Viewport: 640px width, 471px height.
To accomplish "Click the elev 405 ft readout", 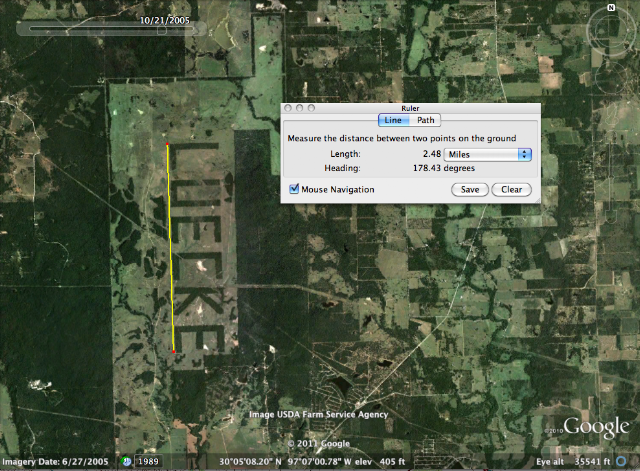I will (380, 462).
